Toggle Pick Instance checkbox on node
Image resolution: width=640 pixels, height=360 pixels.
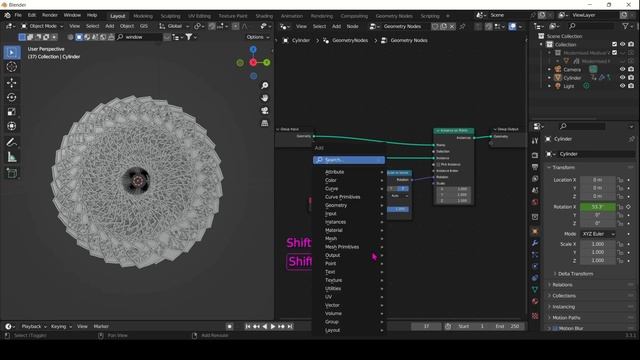point(438,164)
